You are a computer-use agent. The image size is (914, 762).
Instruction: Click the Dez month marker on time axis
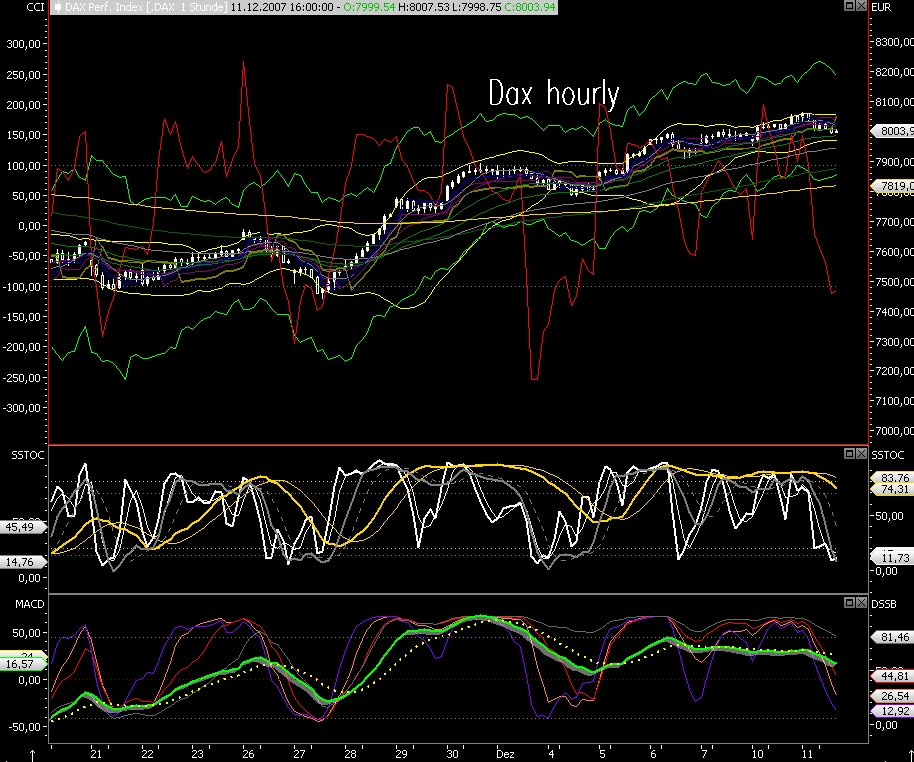pos(505,754)
